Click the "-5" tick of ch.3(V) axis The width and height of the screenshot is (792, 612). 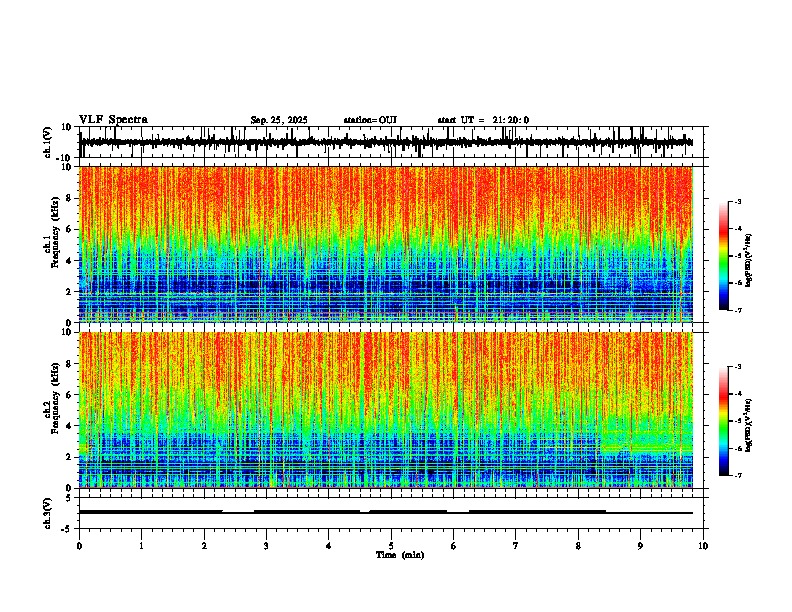(x=68, y=529)
